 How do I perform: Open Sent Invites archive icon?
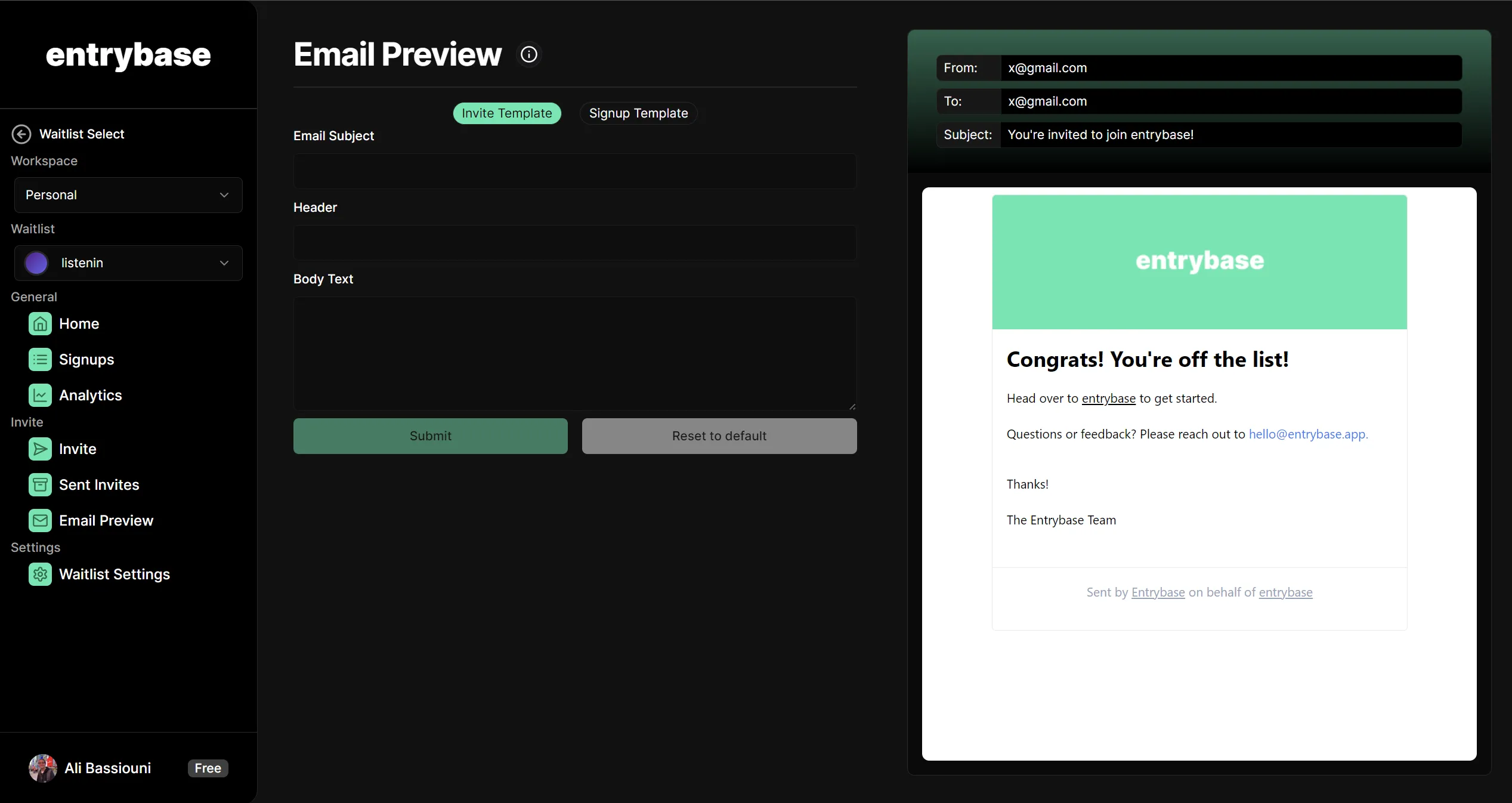[40, 485]
